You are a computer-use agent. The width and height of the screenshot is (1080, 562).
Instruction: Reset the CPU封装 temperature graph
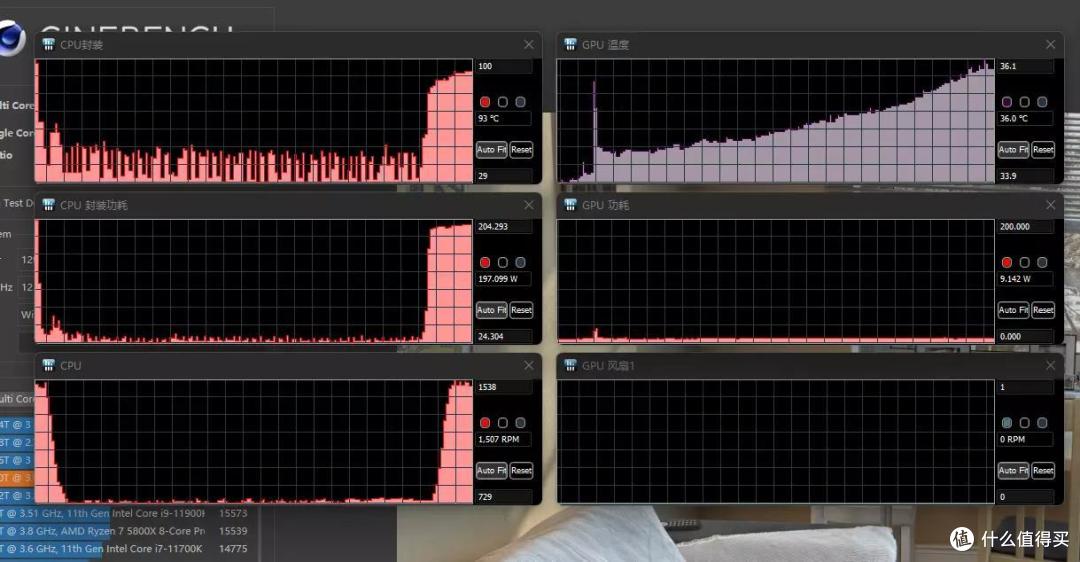tap(521, 149)
